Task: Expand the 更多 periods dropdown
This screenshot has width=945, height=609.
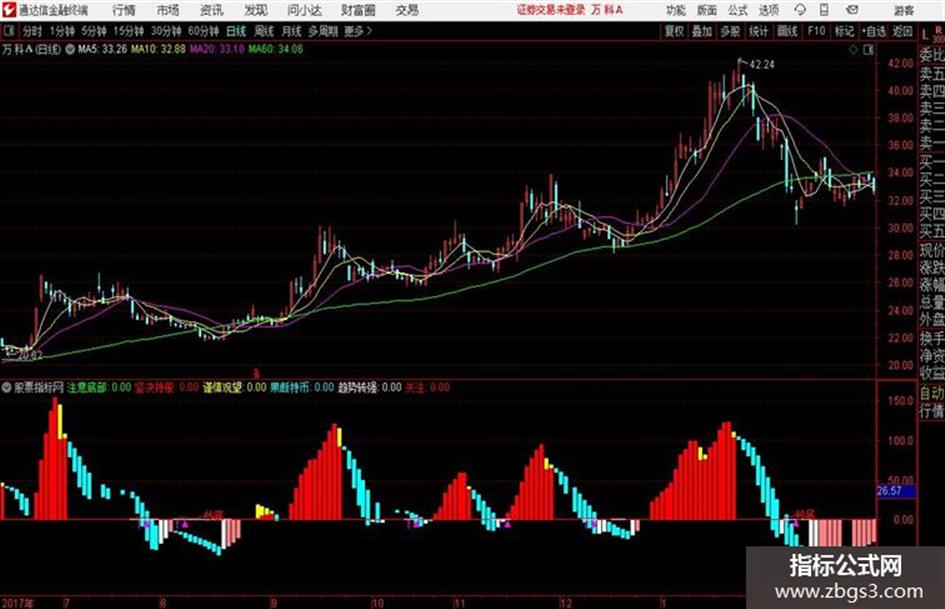Action: (x=358, y=31)
